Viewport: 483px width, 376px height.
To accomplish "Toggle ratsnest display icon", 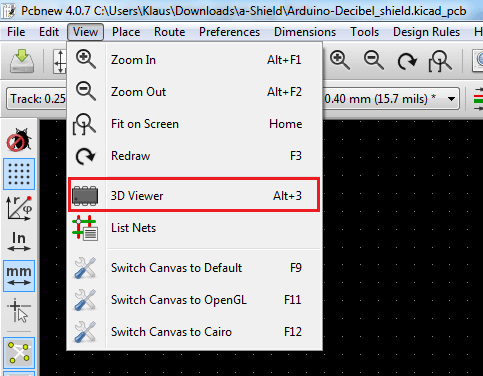I will click(19, 352).
